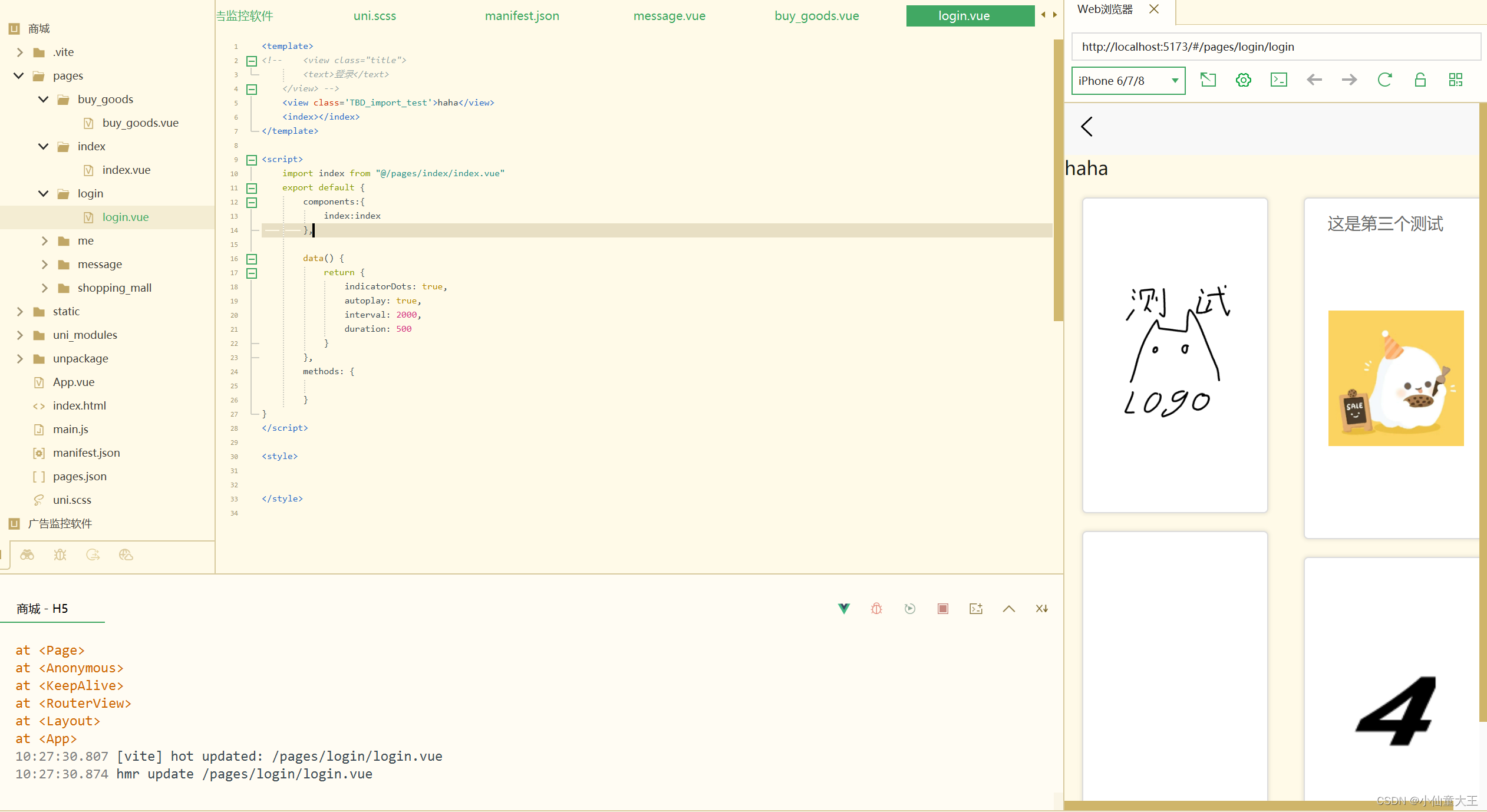Expand the .vite folder
1487x812 pixels.
point(20,52)
